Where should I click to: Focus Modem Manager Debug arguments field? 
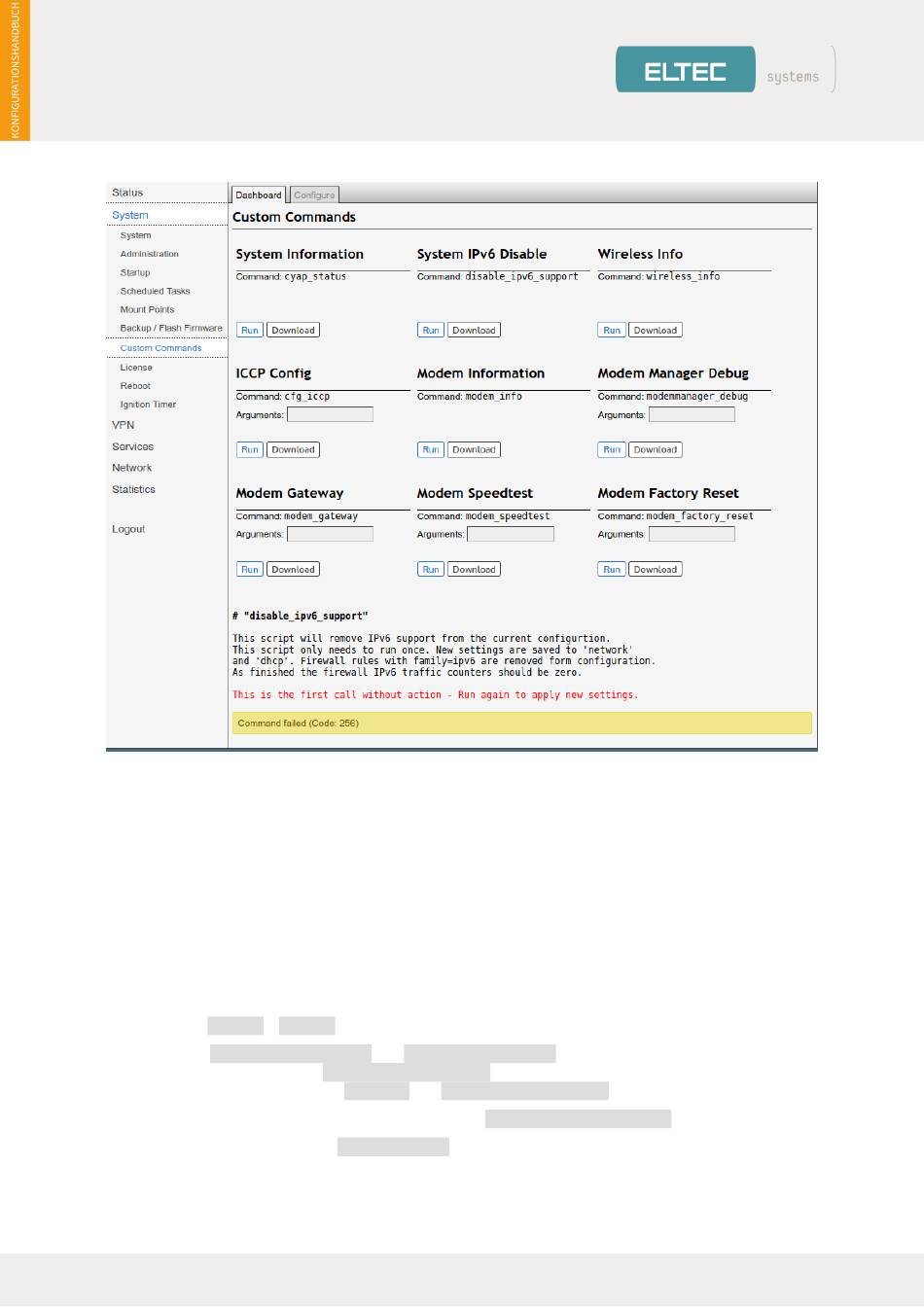point(692,414)
